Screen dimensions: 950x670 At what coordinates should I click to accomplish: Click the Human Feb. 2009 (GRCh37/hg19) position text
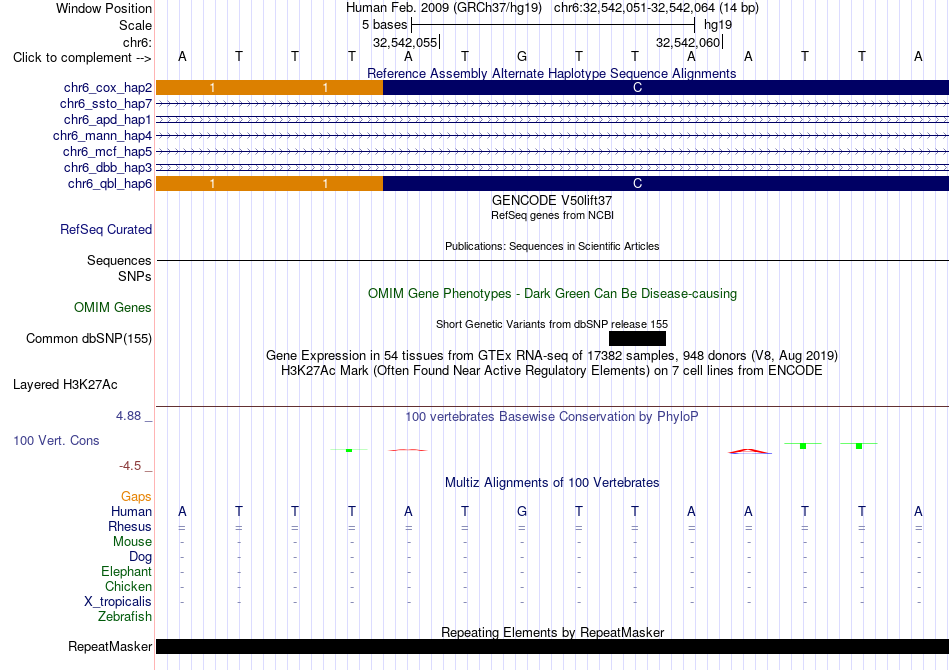click(446, 8)
